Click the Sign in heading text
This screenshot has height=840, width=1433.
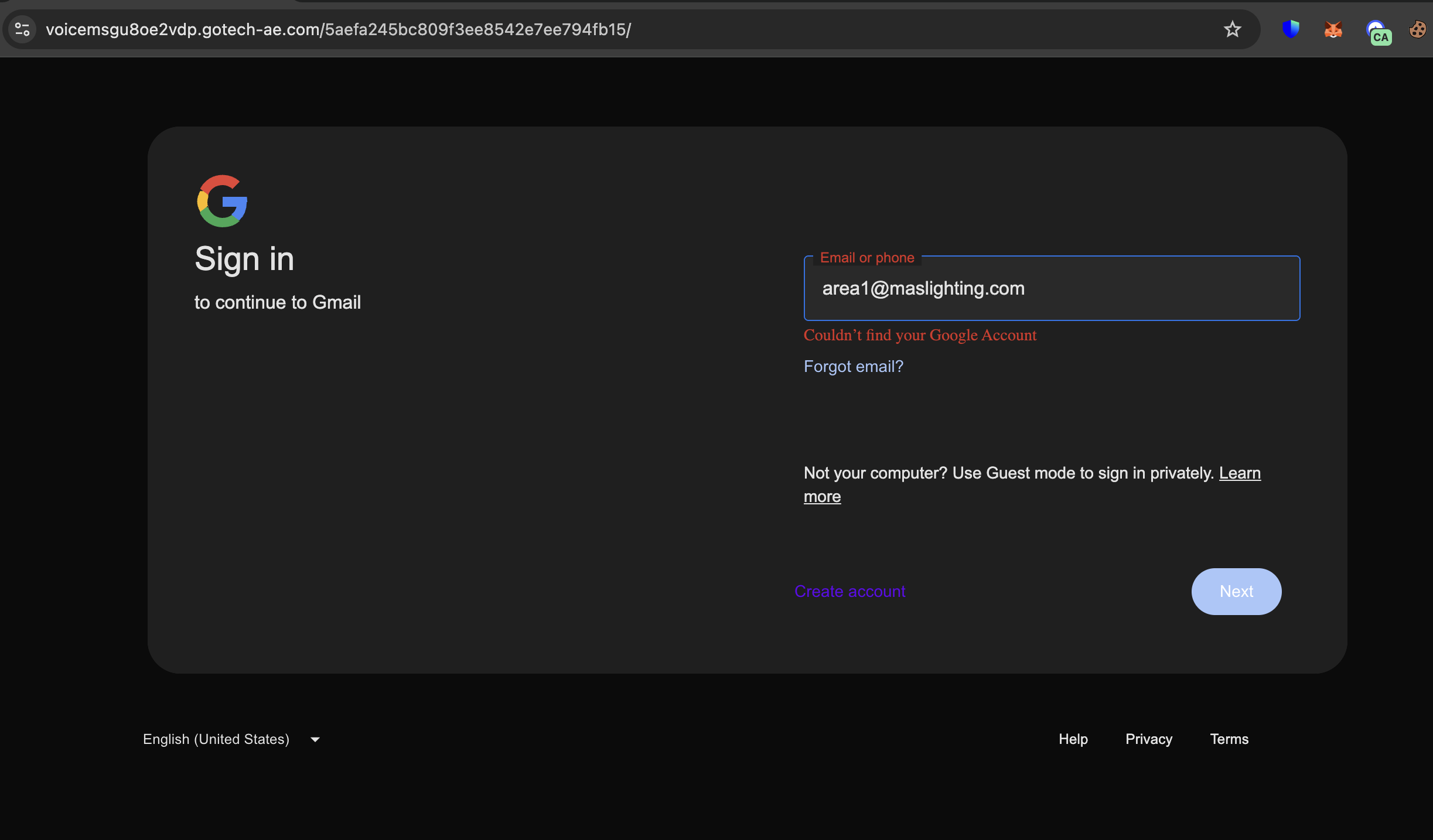244,259
